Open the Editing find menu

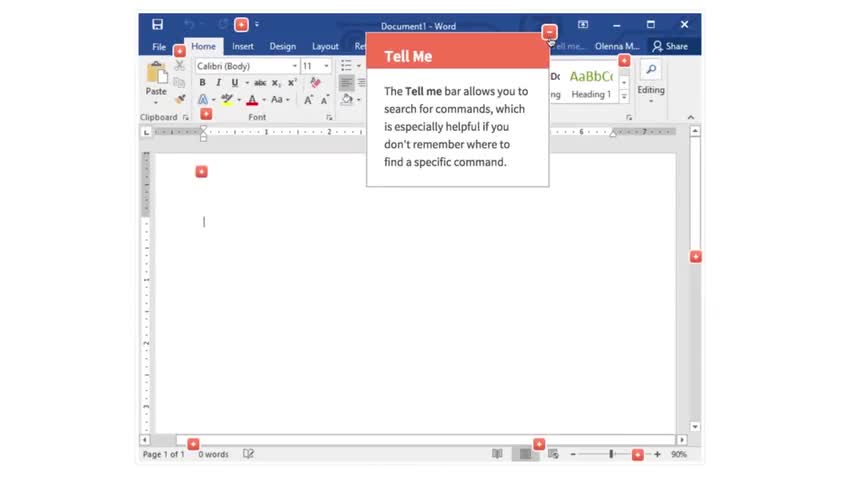[x=651, y=82]
